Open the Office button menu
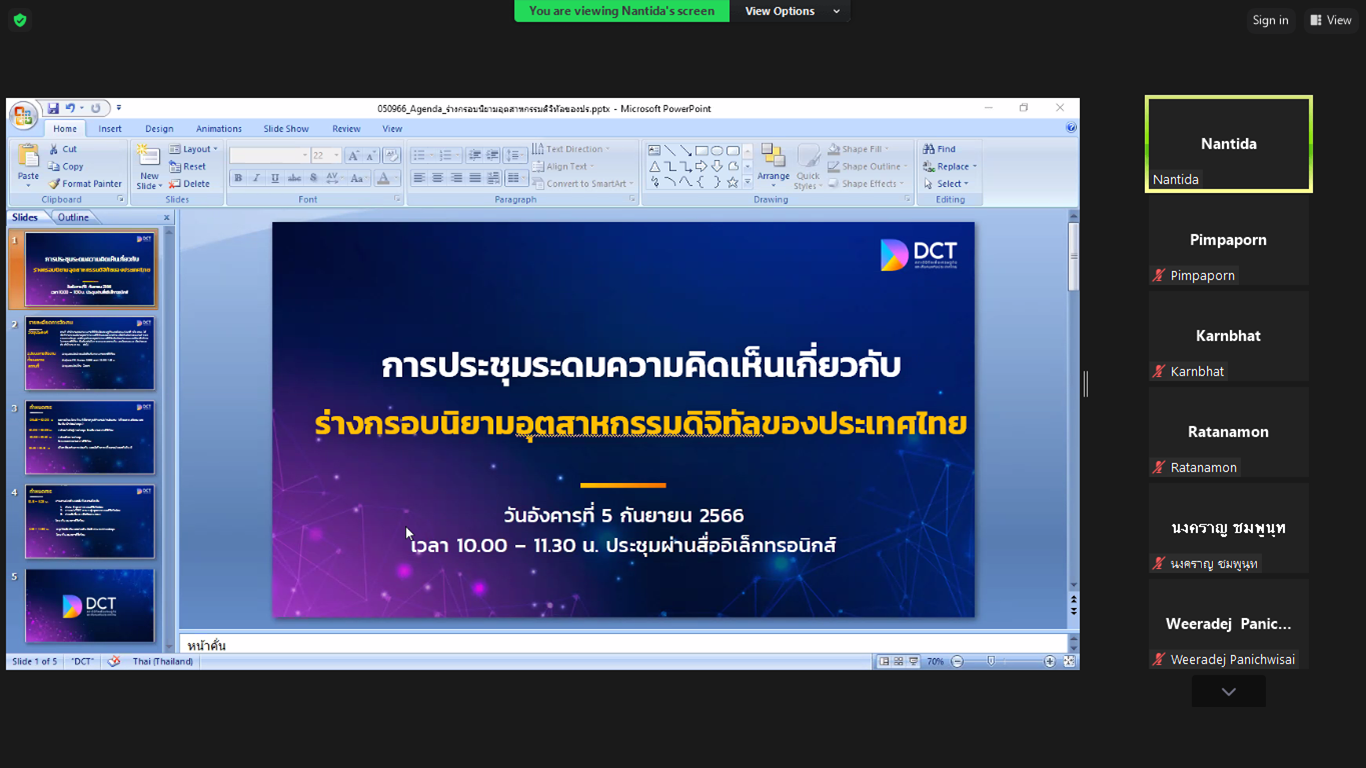This screenshot has width=1366, height=768. pyautogui.click(x=22, y=116)
